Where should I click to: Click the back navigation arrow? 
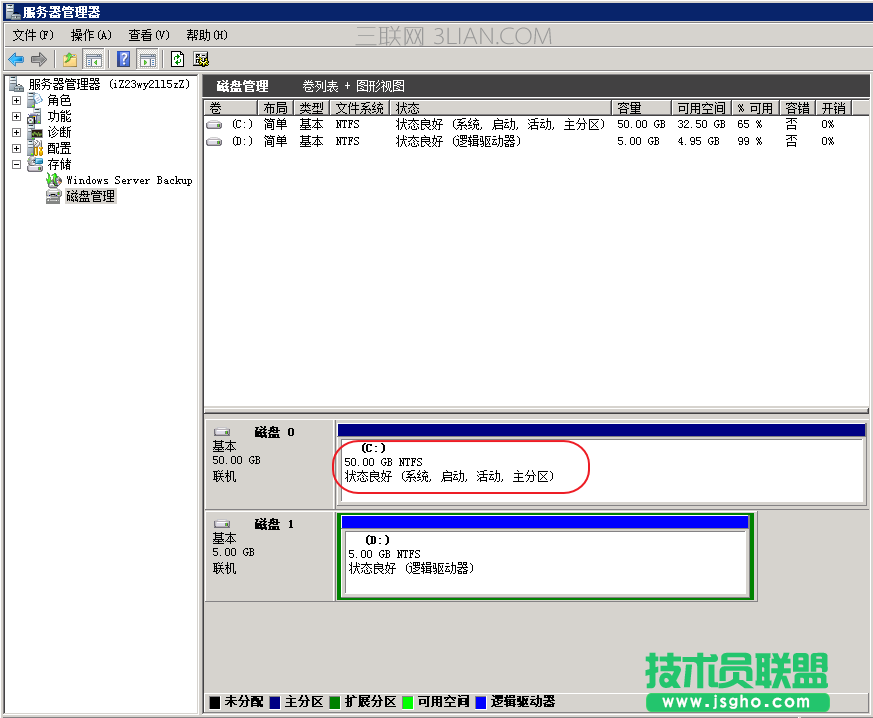[17, 59]
